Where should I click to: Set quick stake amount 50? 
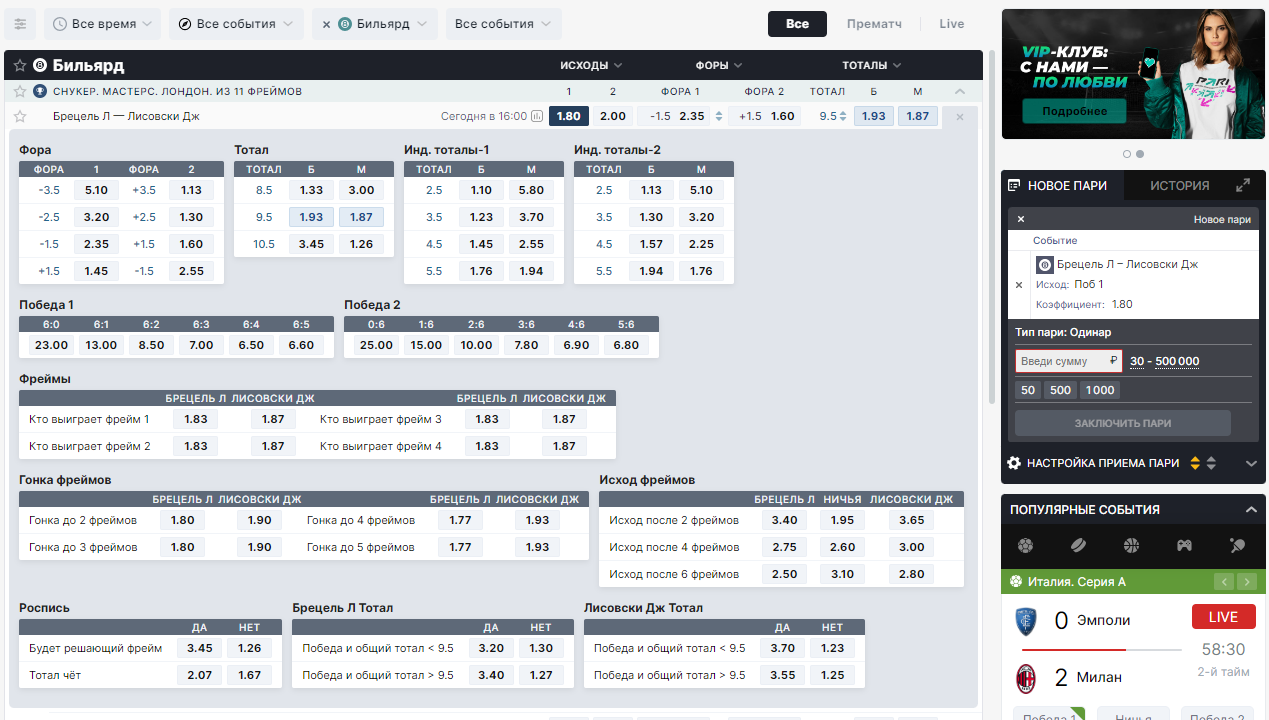pos(1028,391)
